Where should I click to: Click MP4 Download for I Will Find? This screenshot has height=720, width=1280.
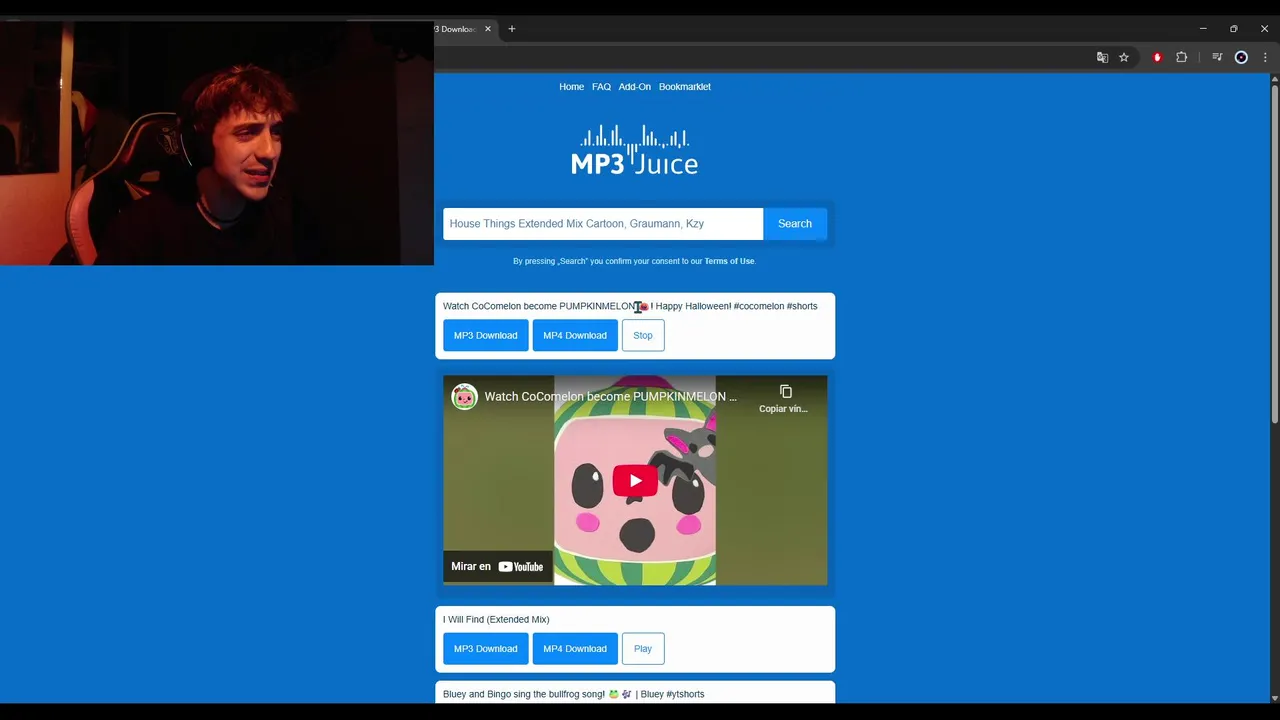(x=575, y=648)
